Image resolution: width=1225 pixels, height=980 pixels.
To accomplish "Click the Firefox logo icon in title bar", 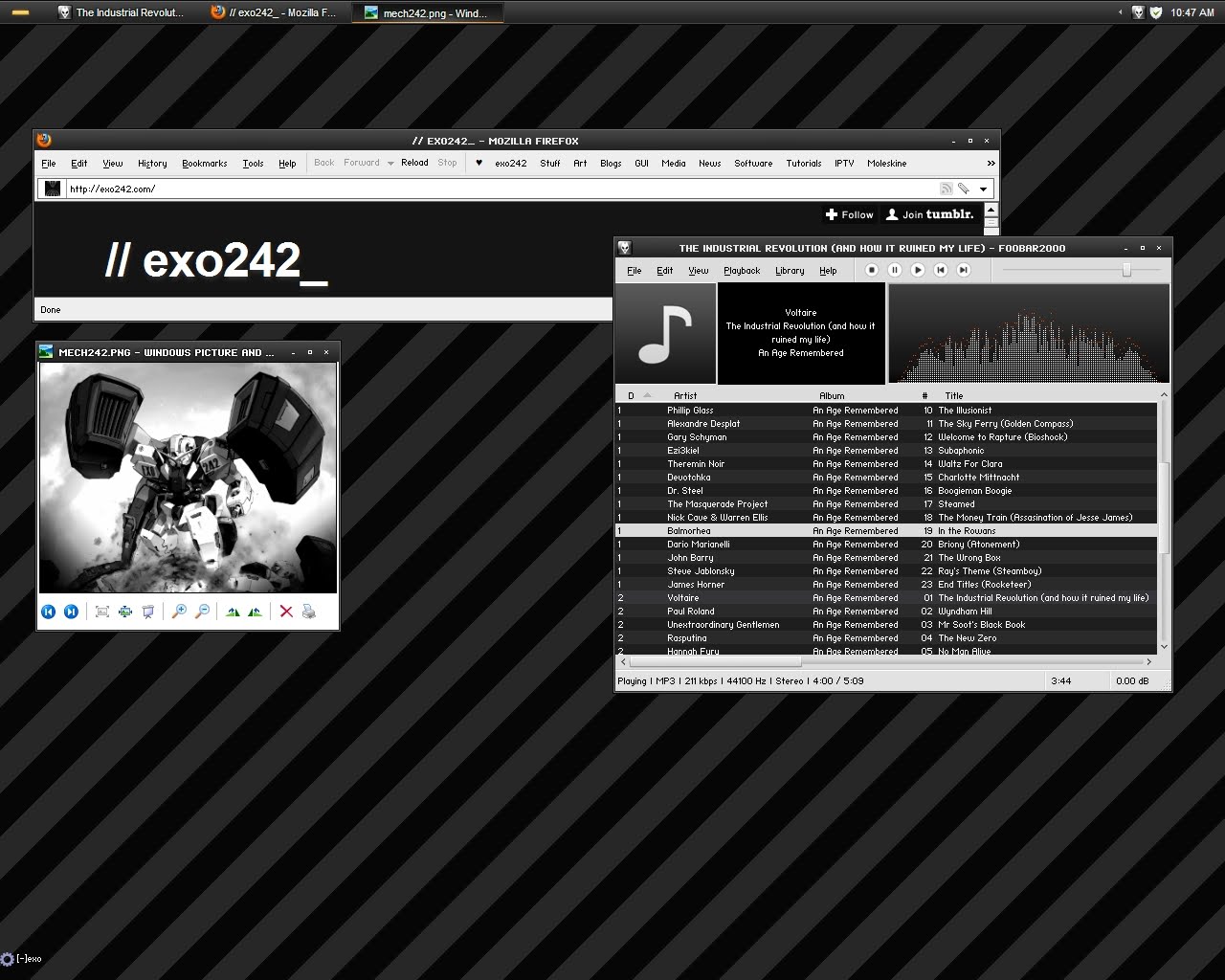I will pyautogui.click(x=44, y=140).
